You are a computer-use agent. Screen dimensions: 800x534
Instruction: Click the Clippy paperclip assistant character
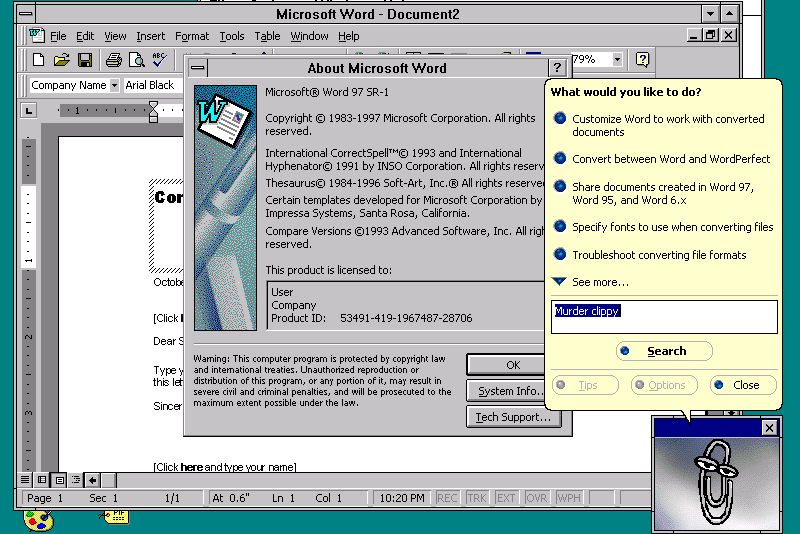(x=716, y=481)
